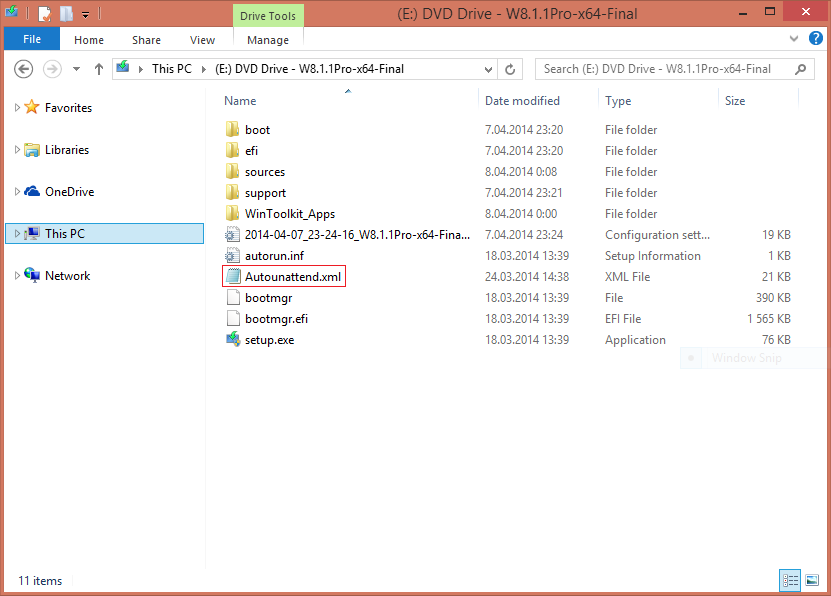Select the 2014-04-07 configuration settings file icon
Image resolution: width=831 pixels, height=596 pixels.
[x=232, y=235]
